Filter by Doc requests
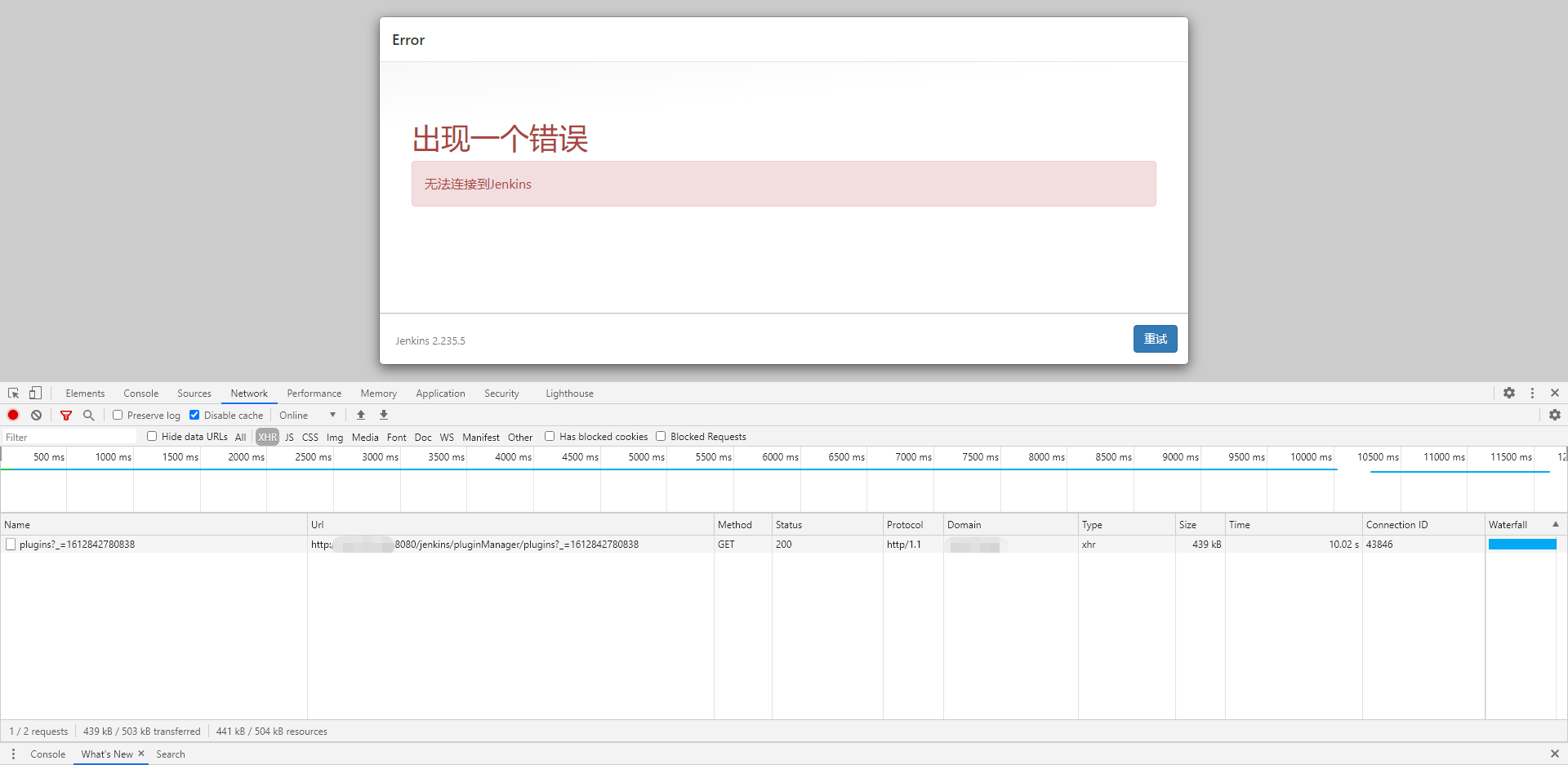This screenshot has width=1568, height=765. (x=423, y=437)
